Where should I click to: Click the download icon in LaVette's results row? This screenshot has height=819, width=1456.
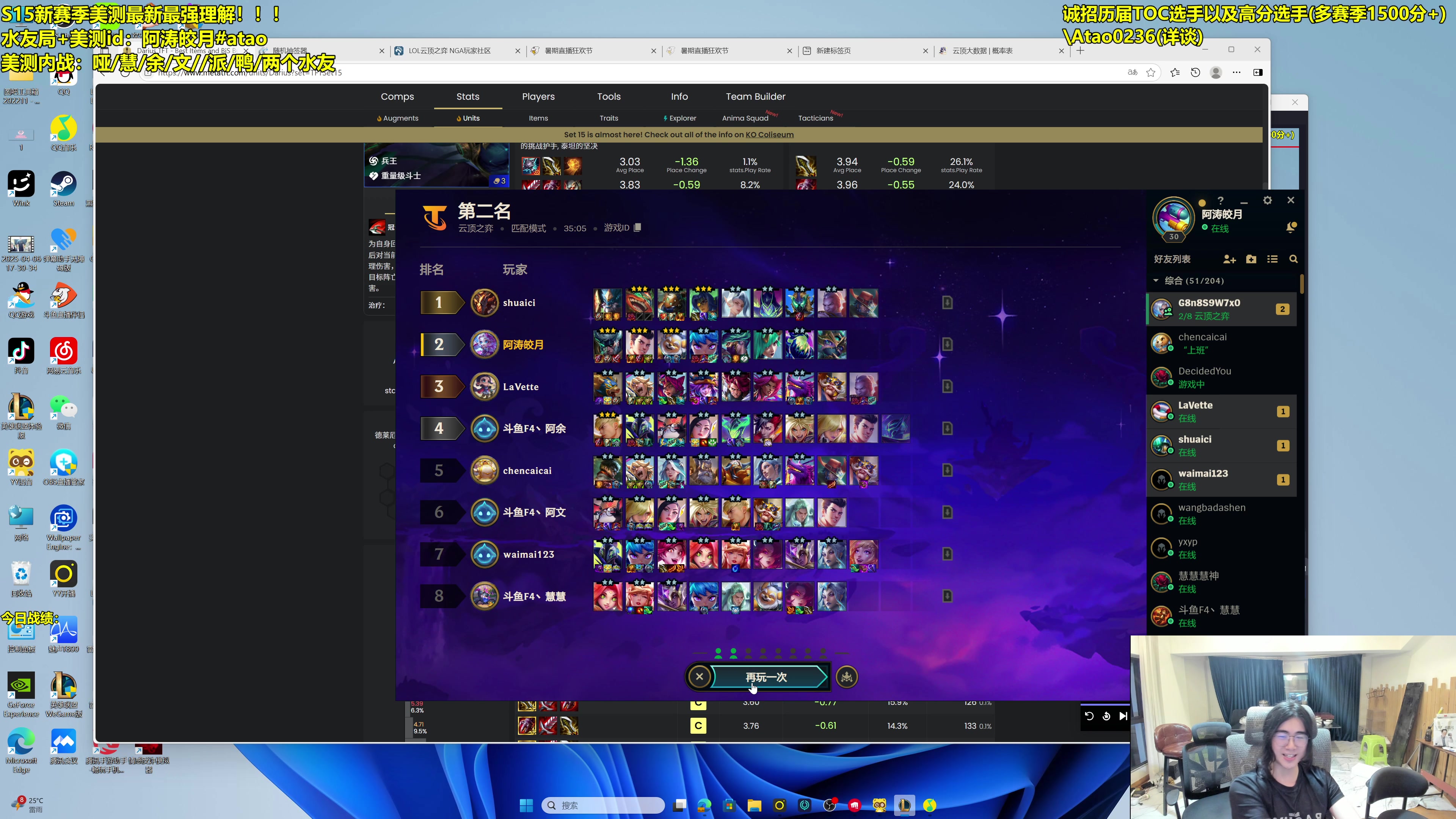tap(947, 387)
